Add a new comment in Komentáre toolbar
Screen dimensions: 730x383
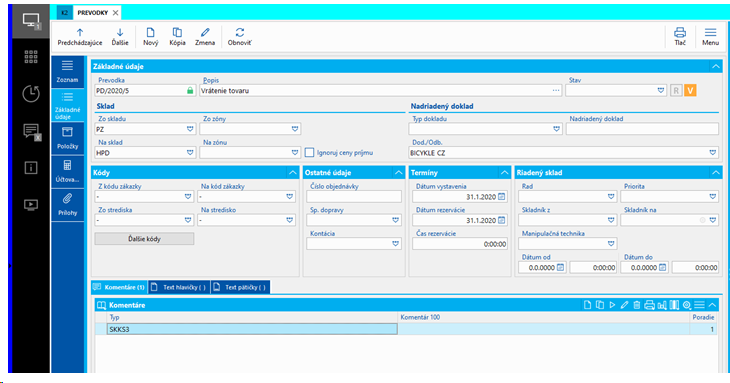pos(588,305)
